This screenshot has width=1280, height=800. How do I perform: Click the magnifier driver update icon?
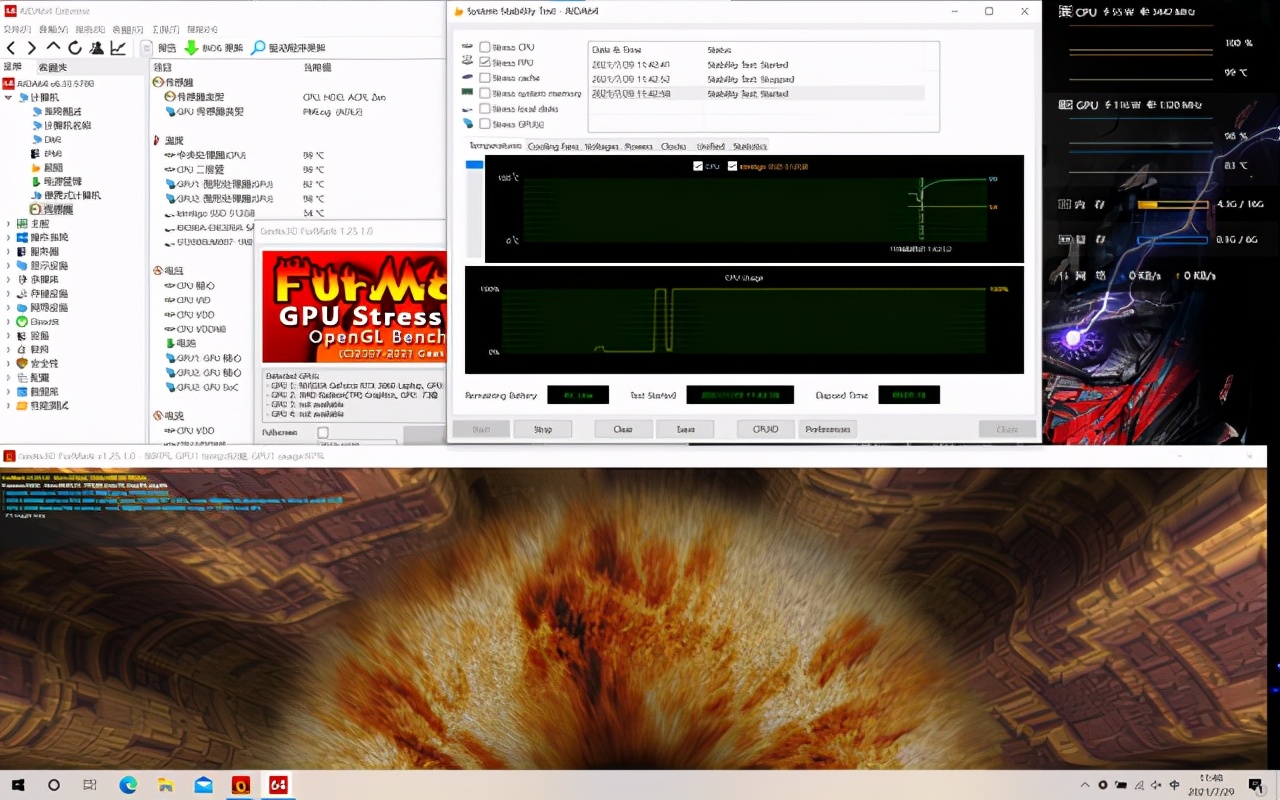point(258,48)
